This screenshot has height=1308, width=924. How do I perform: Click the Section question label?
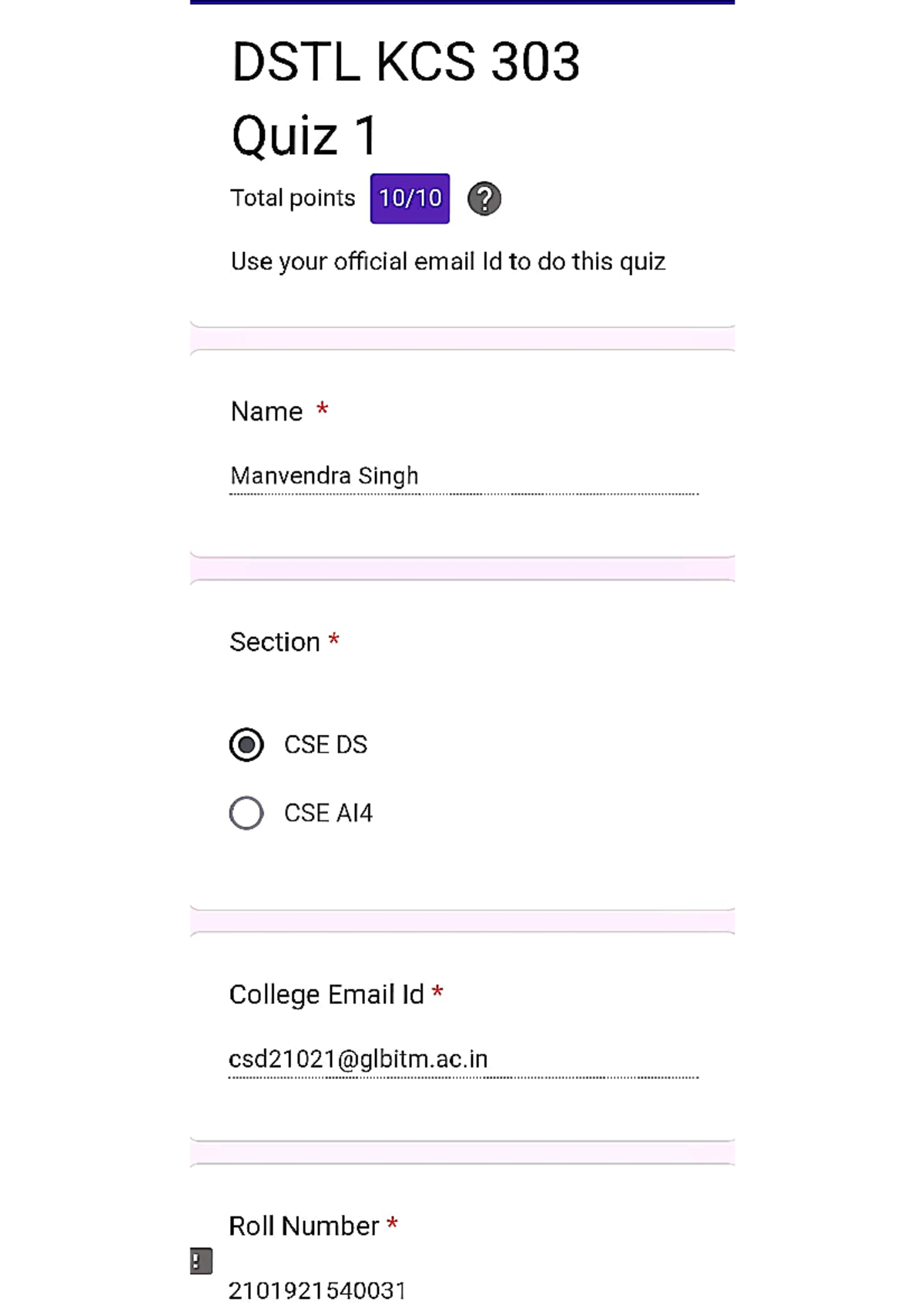click(274, 642)
